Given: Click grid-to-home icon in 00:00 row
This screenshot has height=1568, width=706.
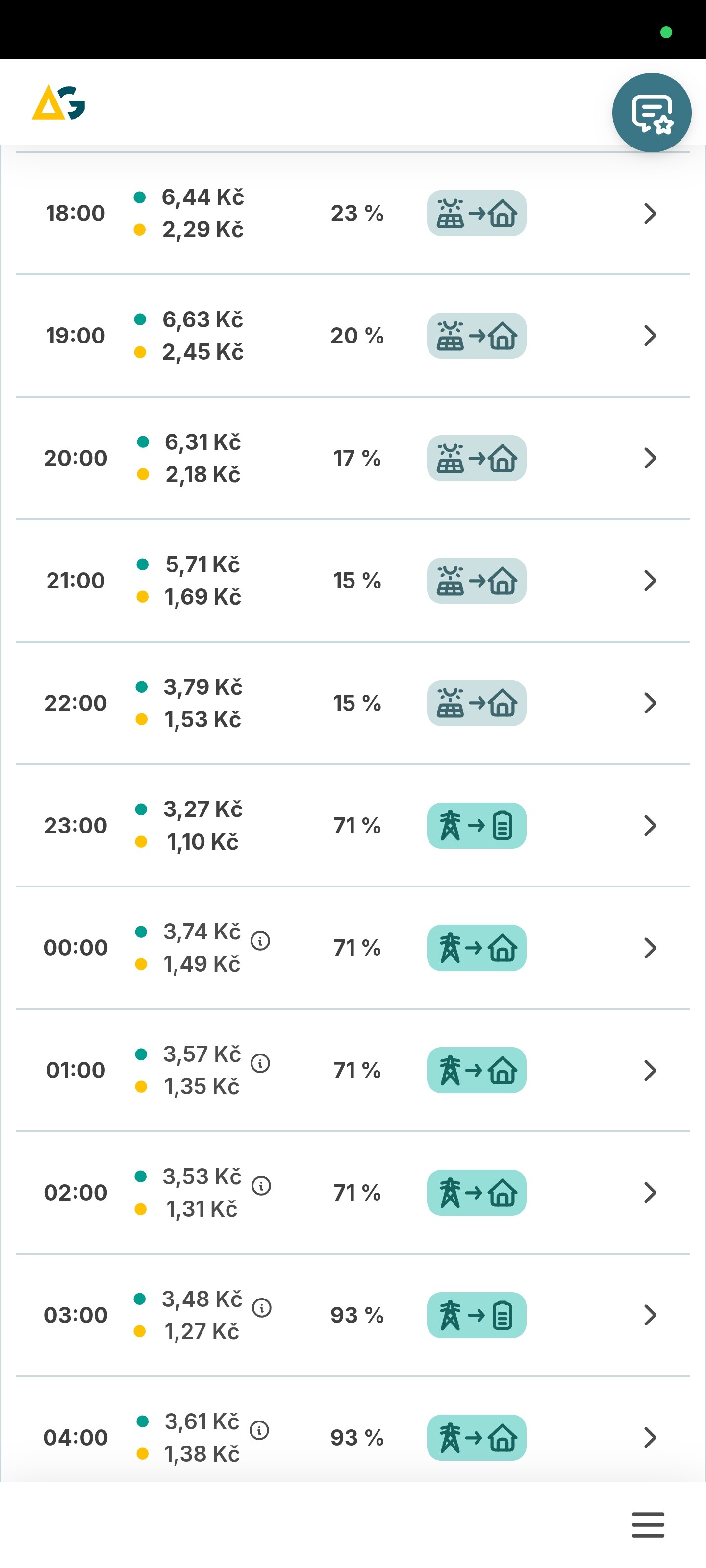Looking at the screenshot, I should (x=477, y=948).
